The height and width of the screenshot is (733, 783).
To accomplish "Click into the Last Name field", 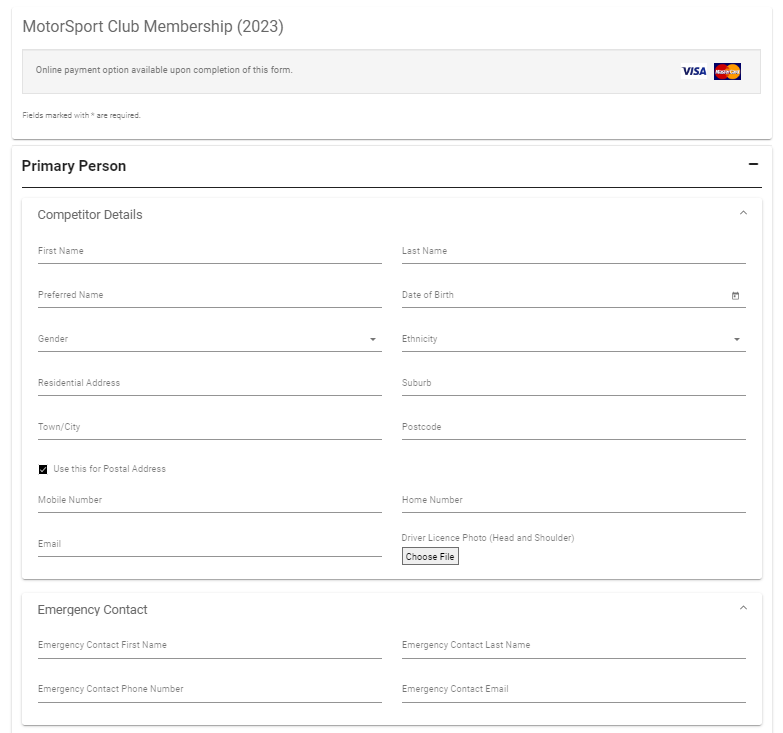I will pos(573,252).
